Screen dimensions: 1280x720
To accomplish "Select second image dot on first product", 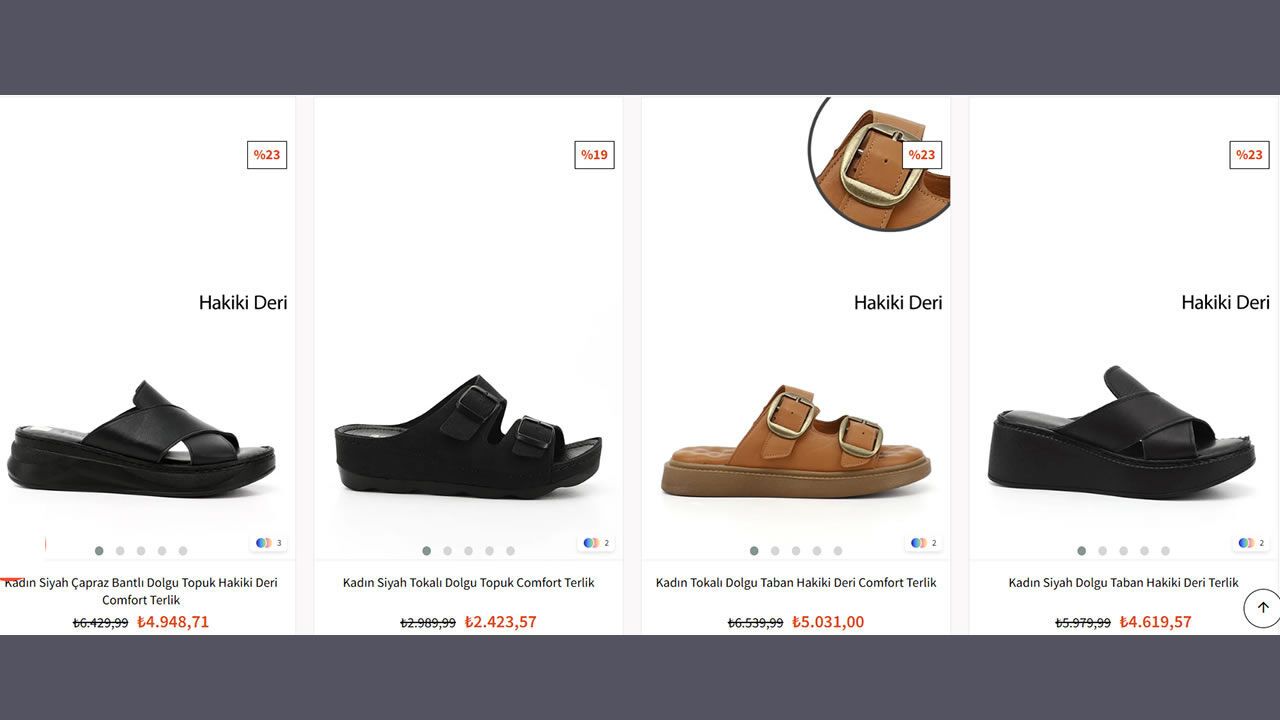I will pyautogui.click(x=120, y=551).
